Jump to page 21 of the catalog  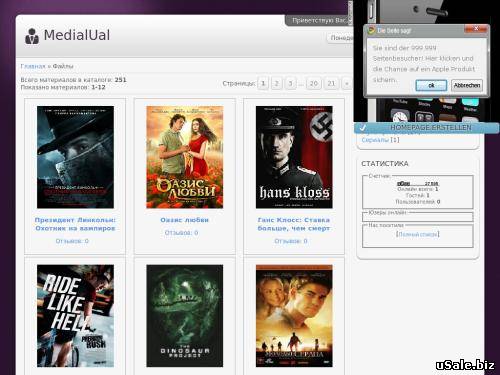coord(331,83)
